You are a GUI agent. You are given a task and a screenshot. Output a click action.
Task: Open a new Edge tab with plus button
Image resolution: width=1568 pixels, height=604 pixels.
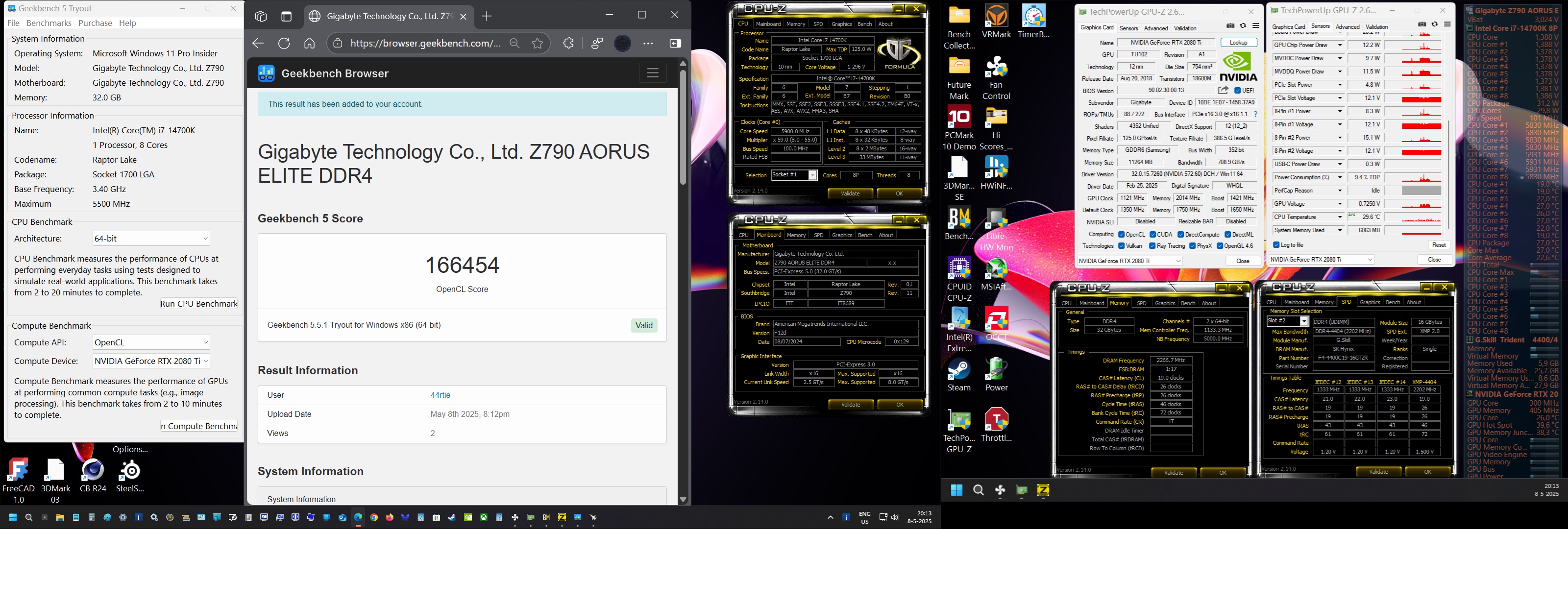point(487,17)
